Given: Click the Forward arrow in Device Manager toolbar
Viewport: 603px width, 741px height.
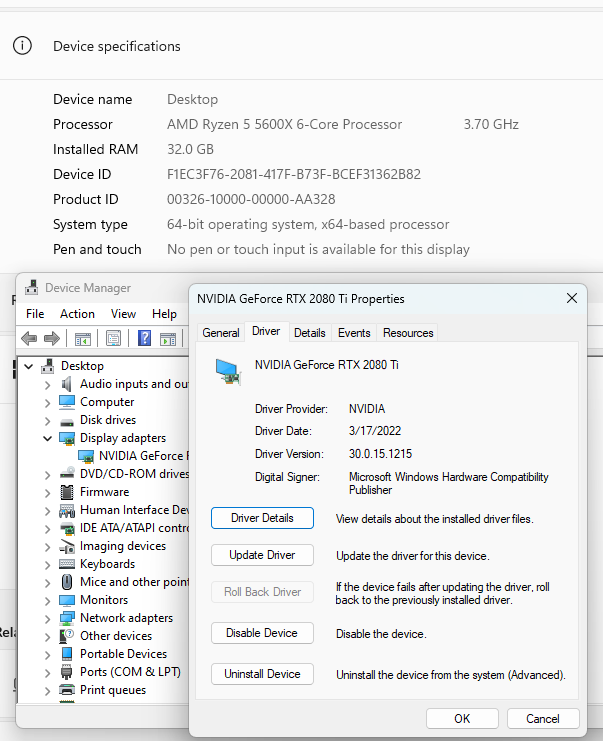Looking at the screenshot, I should pyautogui.click(x=52, y=338).
